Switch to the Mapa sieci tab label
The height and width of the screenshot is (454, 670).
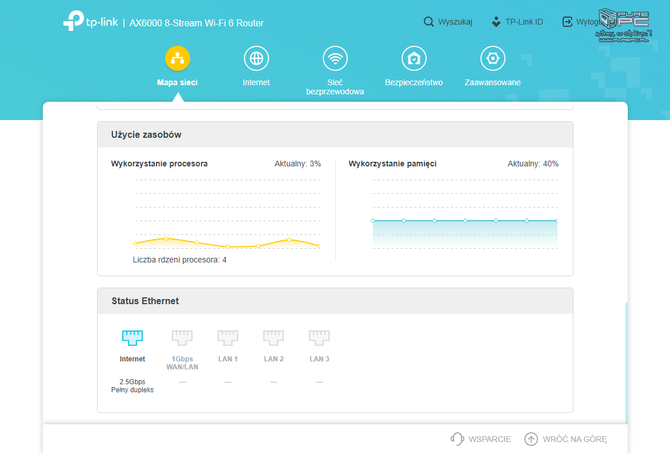pos(177,83)
